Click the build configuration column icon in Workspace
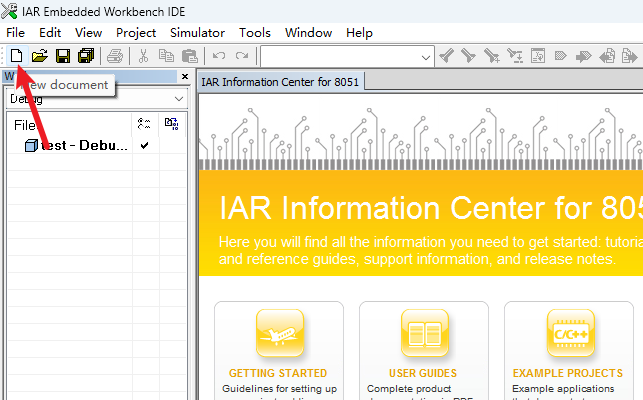This screenshot has width=643, height=400. 144,124
